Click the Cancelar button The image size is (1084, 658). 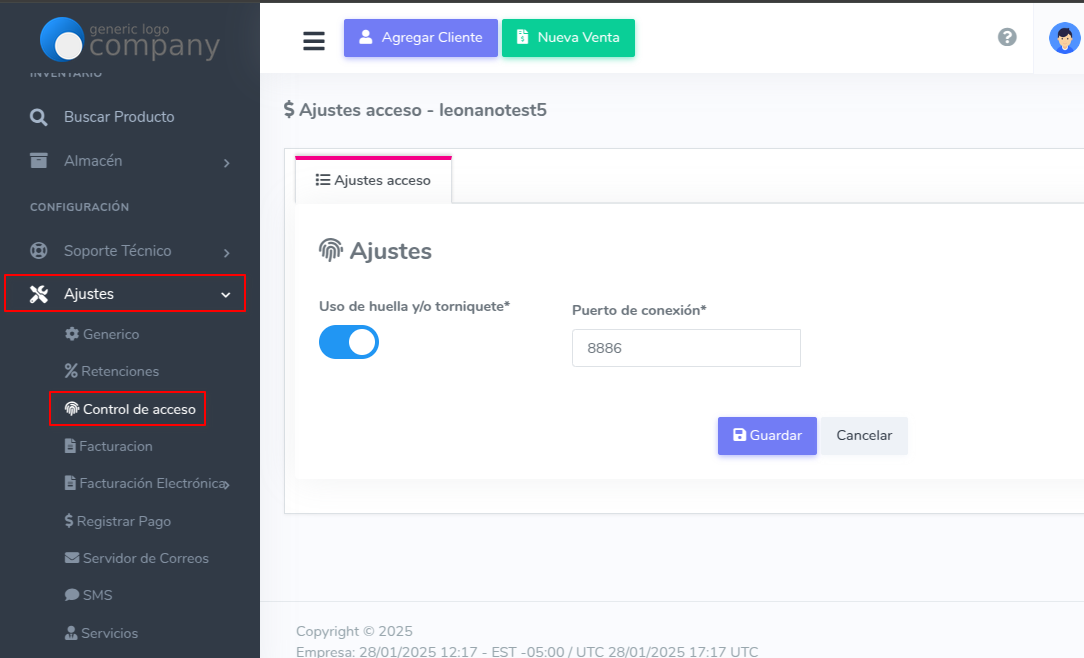(864, 436)
